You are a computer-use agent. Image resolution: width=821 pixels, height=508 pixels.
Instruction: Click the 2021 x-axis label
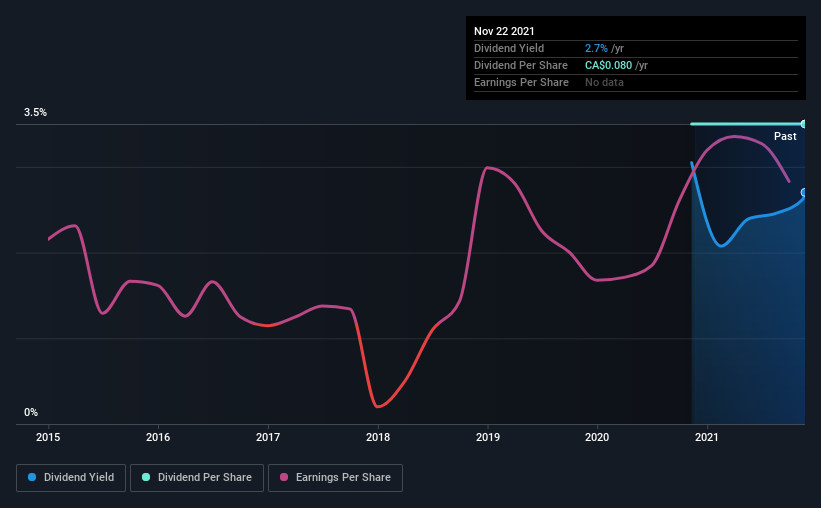[x=707, y=437]
